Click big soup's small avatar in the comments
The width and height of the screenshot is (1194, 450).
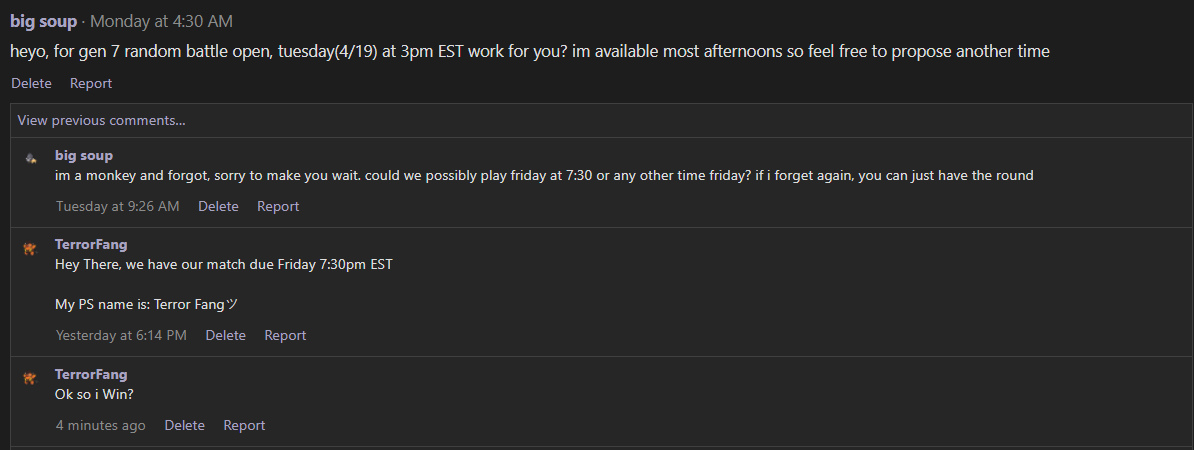31,156
